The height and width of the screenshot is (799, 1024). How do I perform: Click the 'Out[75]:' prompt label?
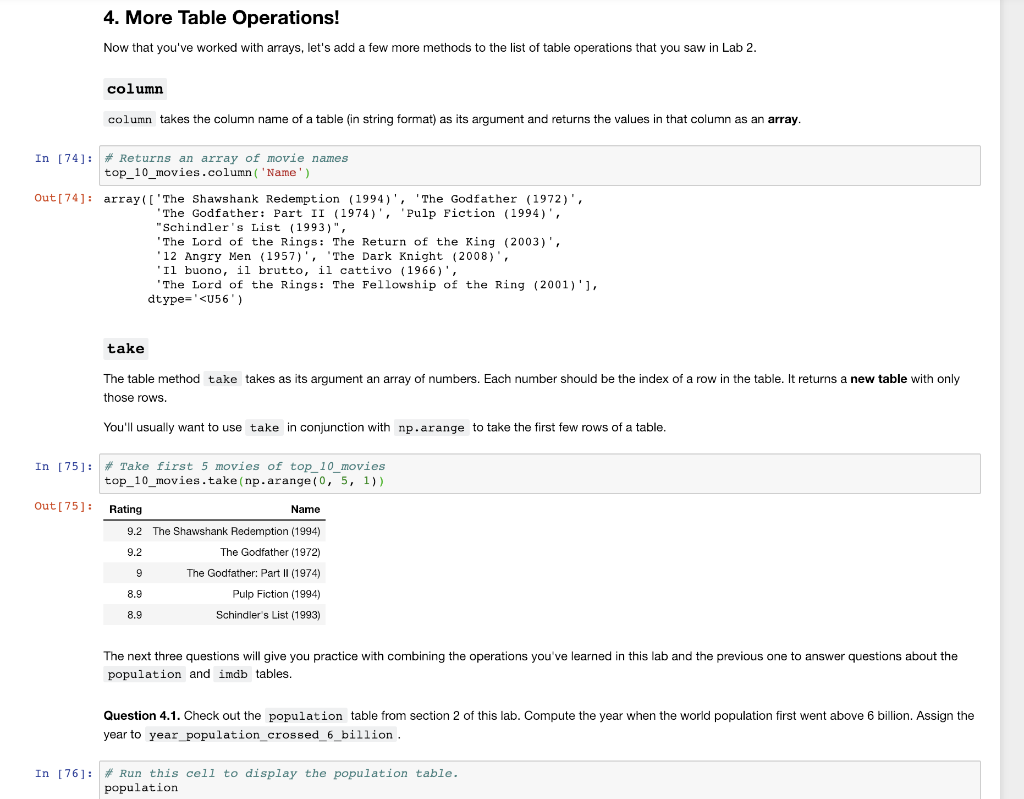64,506
